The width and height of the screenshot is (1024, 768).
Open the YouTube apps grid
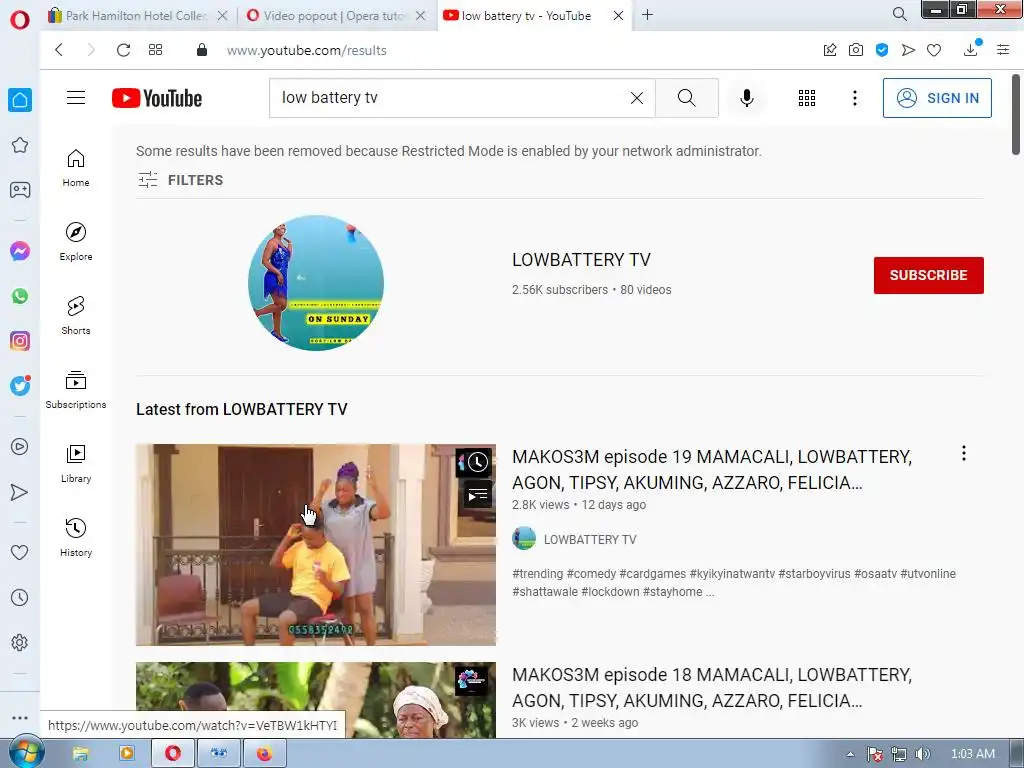pos(807,98)
